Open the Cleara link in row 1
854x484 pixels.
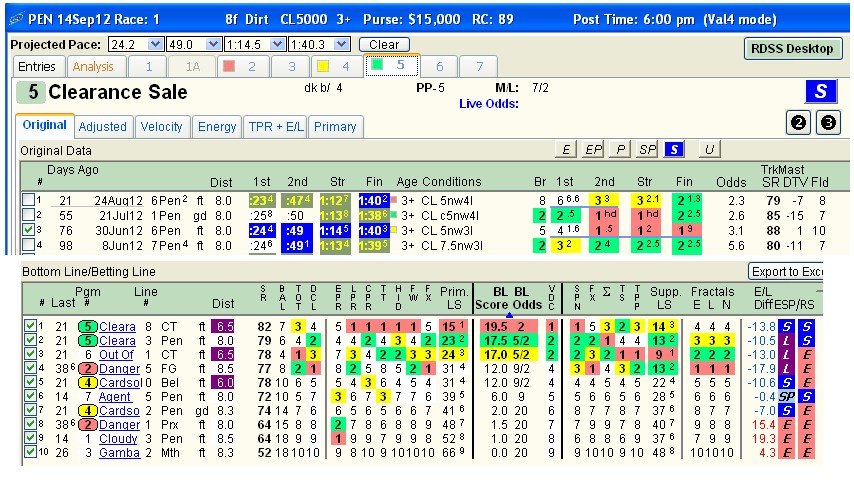(x=117, y=327)
